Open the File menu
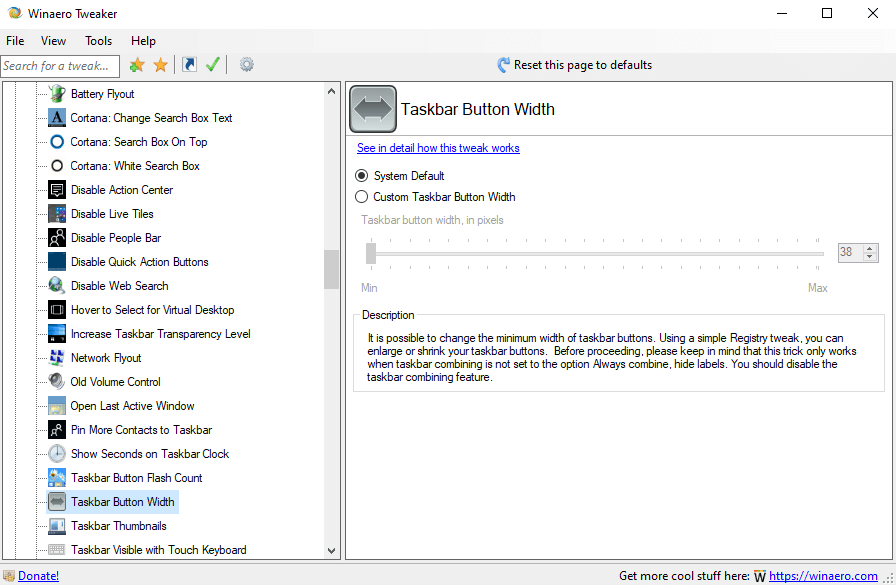Image resolution: width=896 pixels, height=585 pixels. click(15, 41)
